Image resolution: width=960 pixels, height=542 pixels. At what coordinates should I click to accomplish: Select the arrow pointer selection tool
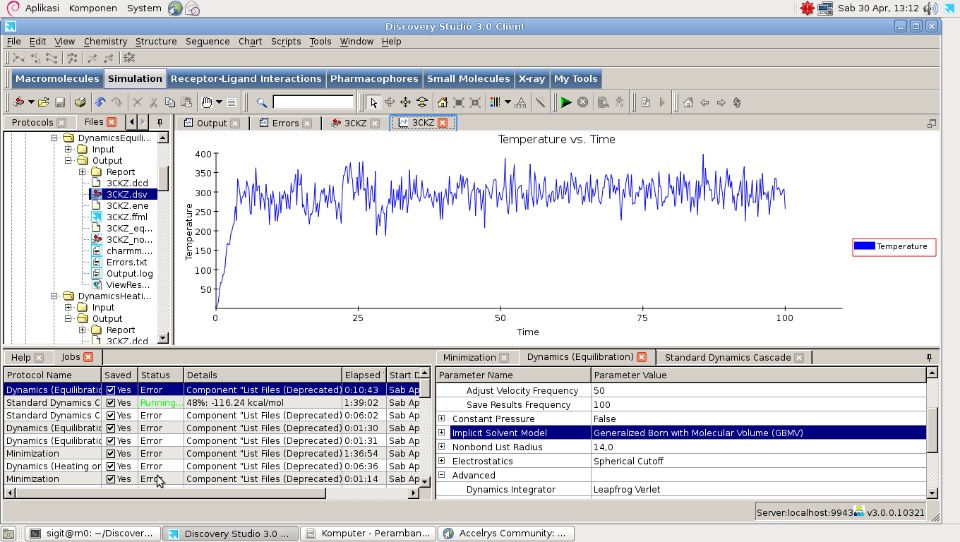[x=373, y=102]
